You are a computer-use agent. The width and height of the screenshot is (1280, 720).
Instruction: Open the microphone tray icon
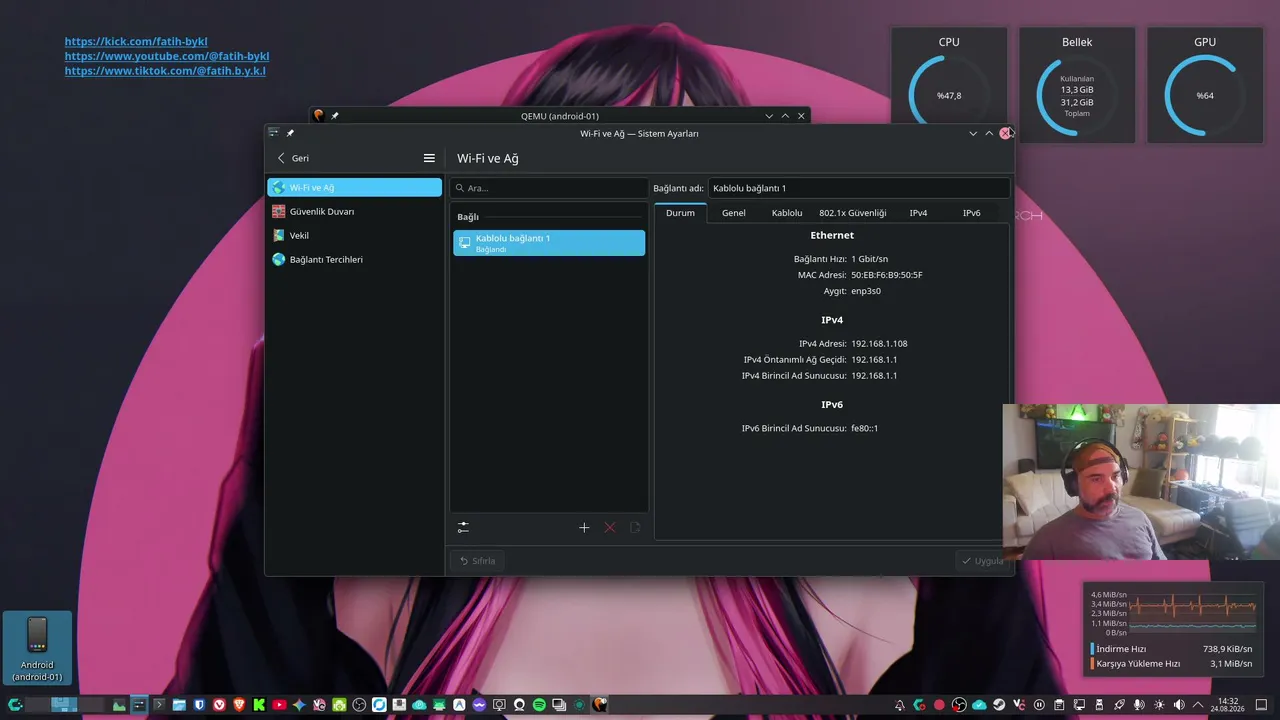click(1139, 705)
